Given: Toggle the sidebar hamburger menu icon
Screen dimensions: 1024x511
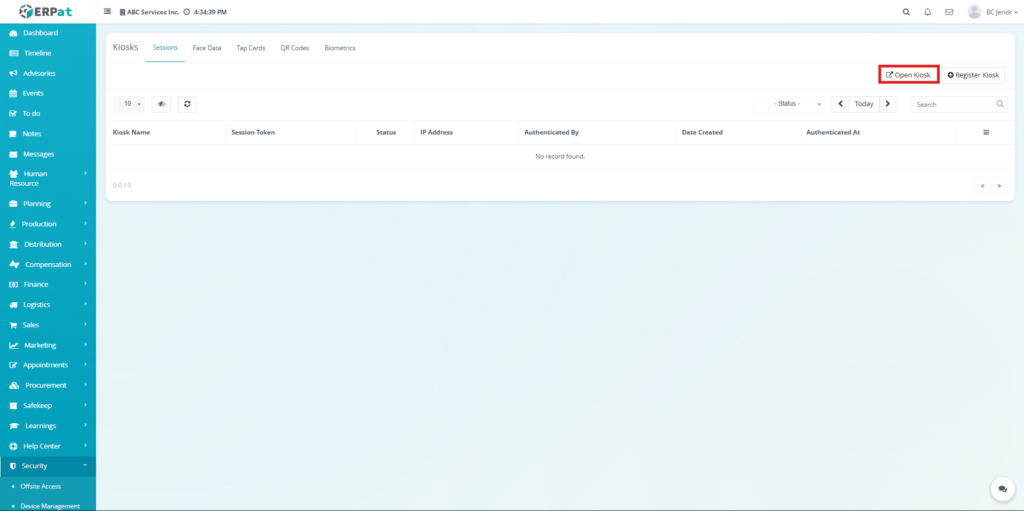Looking at the screenshot, I should (108, 12).
